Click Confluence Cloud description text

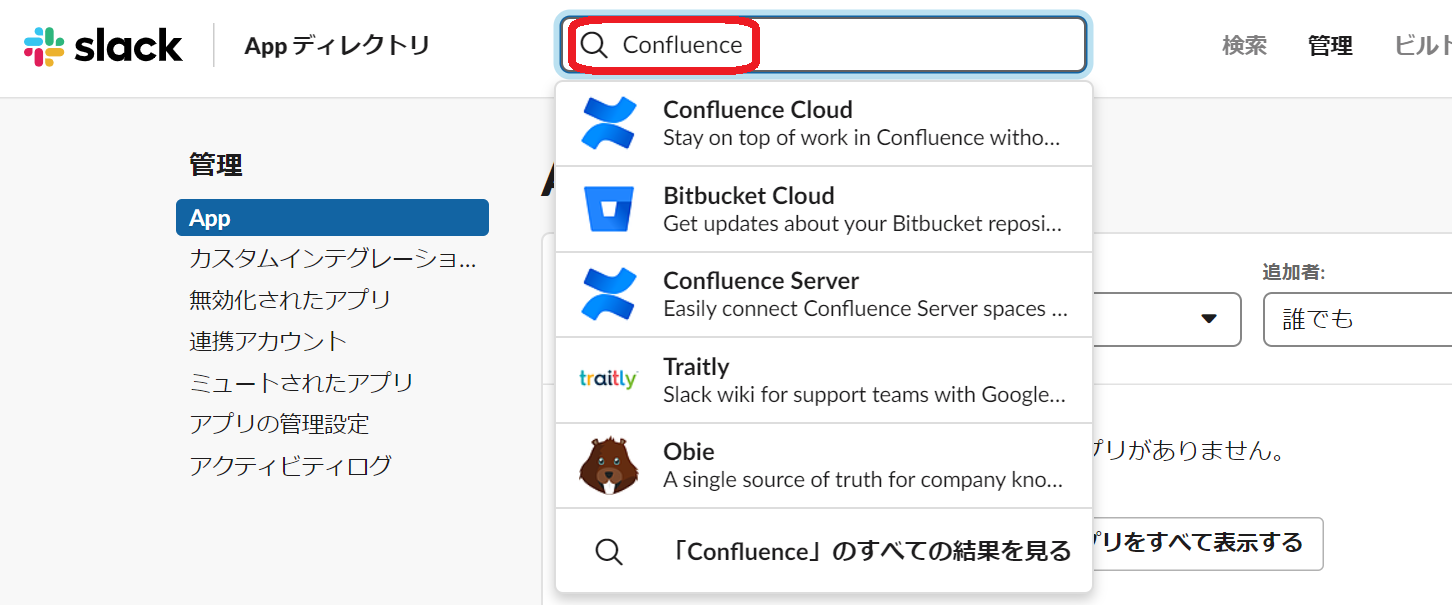862,138
